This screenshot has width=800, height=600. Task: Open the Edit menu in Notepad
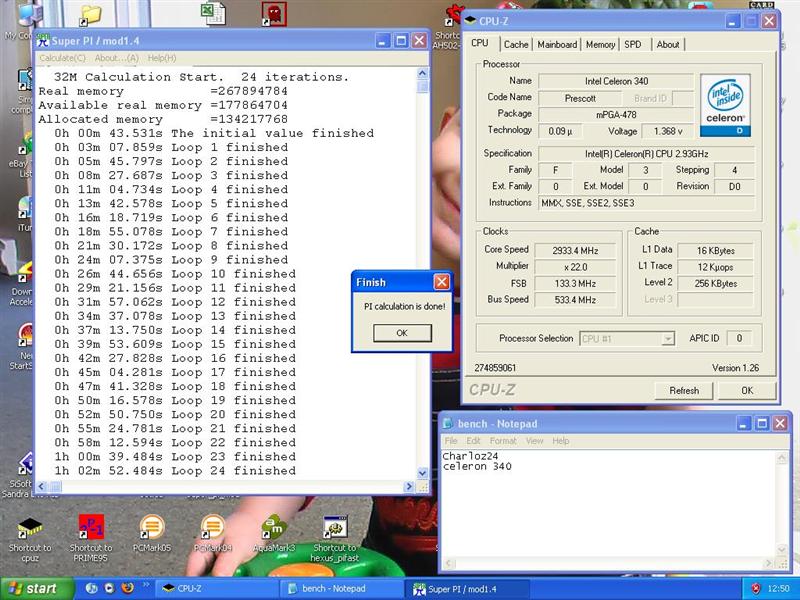click(x=473, y=441)
